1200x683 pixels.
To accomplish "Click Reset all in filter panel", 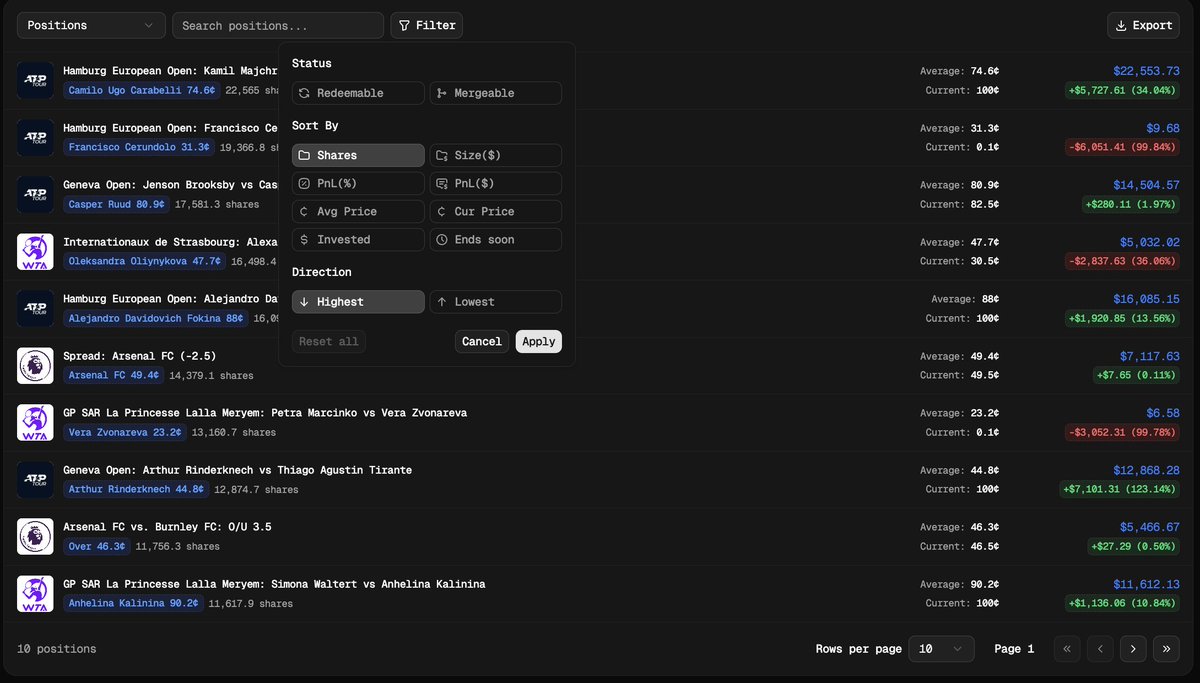I will pyautogui.click(x=329, y=341).
